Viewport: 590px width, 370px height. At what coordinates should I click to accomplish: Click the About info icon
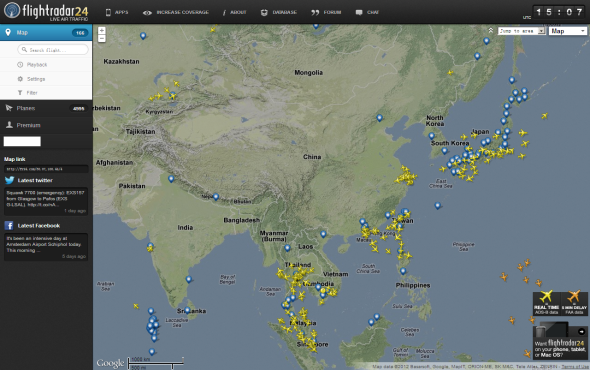click(224, 12)
